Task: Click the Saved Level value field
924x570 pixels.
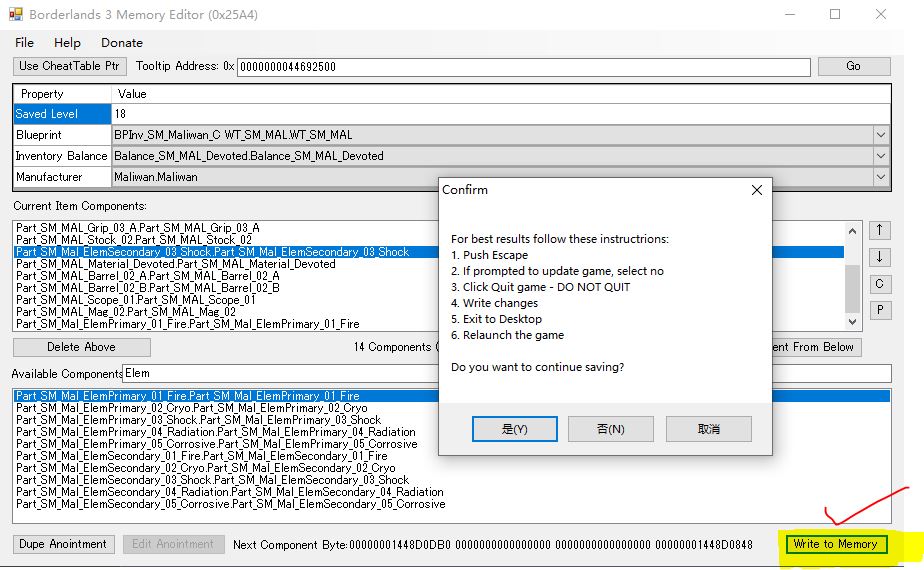Action: (x=501, y=114)
